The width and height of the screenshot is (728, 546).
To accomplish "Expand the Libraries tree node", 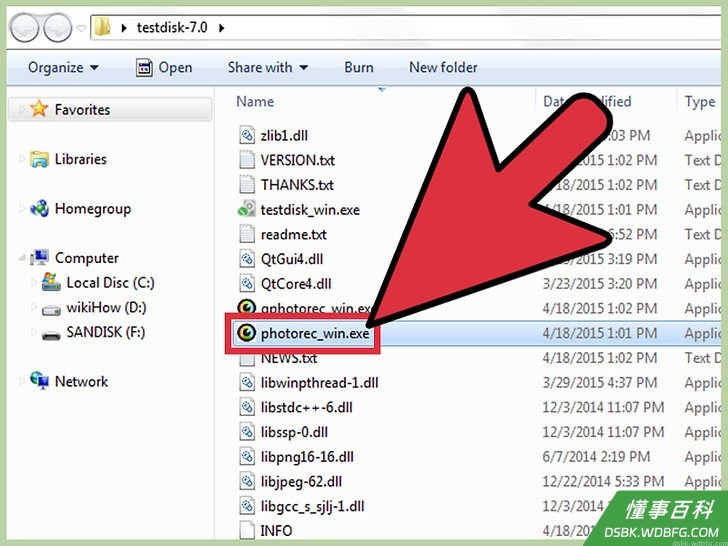I will pyautogui.click(x=21, y=159).
